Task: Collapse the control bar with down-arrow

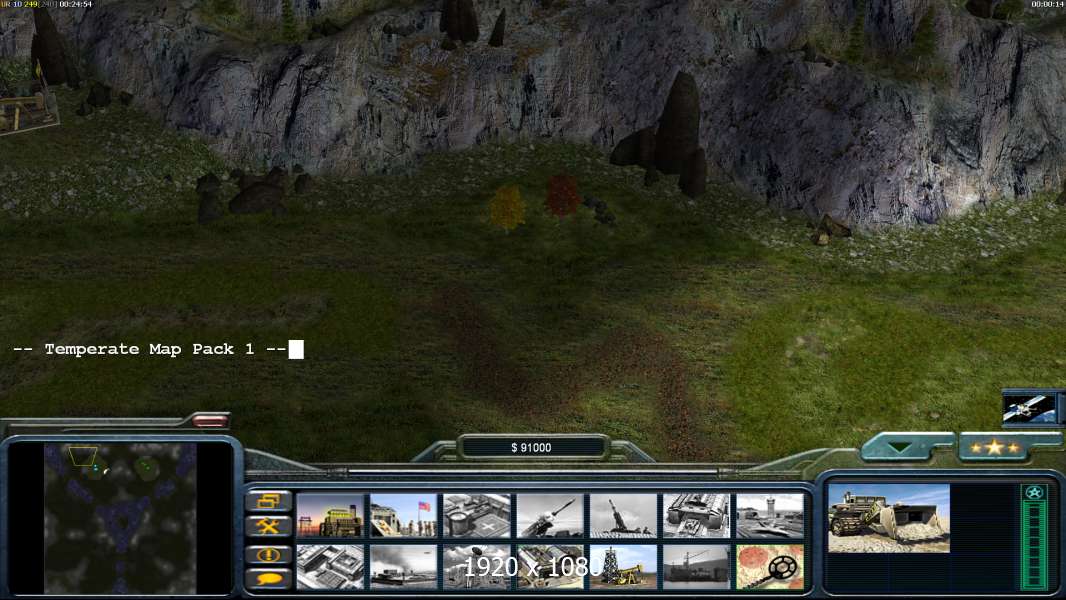Action: pyautogui.click(x=901, y=447)
